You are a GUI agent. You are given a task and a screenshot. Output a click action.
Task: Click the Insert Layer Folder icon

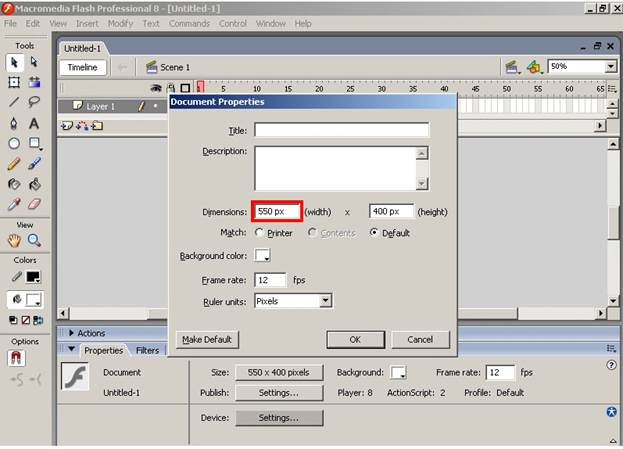click(x=97, y=126)
